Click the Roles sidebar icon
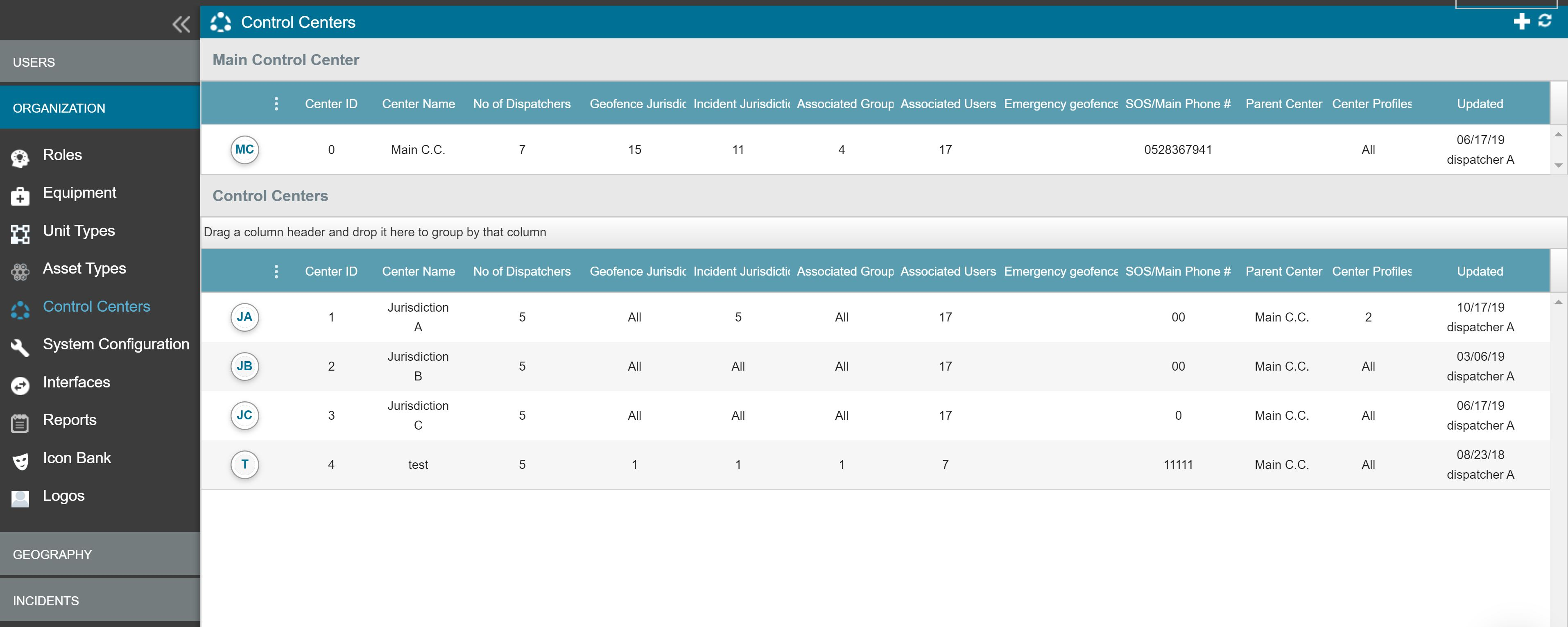Viewport: 1568px width, 627px height. click(20, 158)
